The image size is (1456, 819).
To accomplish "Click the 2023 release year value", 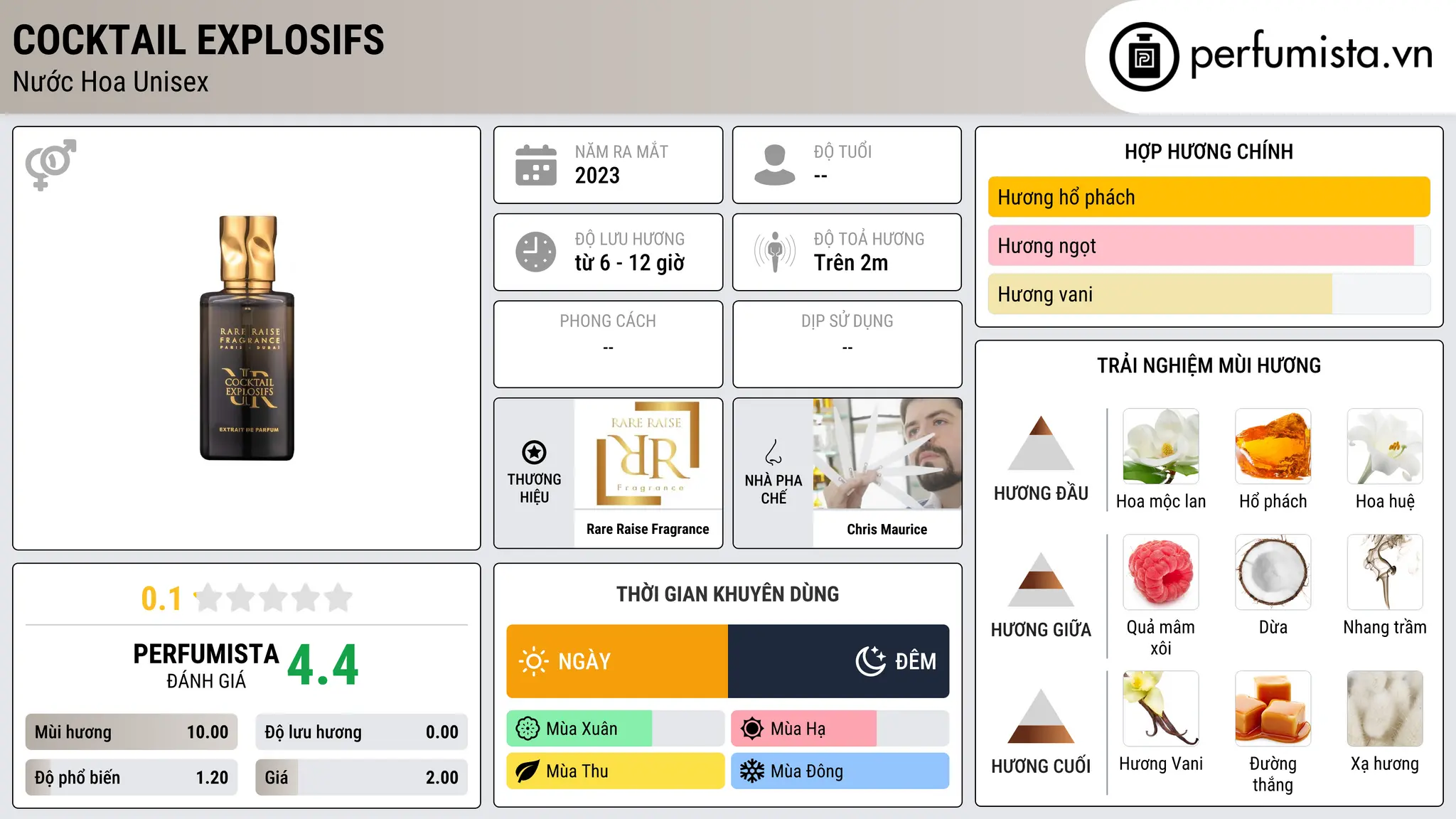I will click(597, 176).
